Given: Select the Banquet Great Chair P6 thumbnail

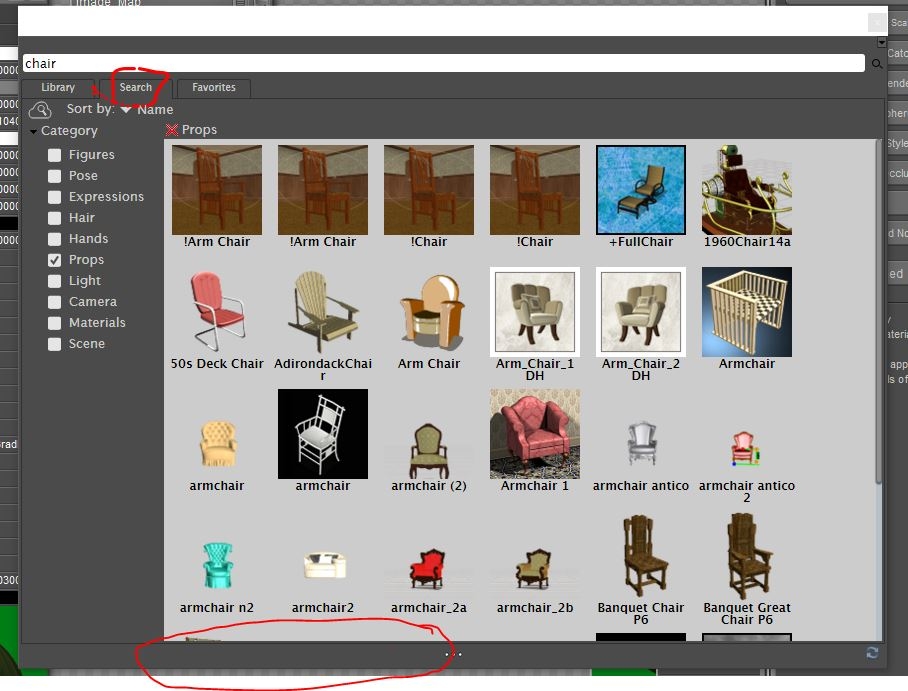Looking at the screenshot, I should pos(746,556).
